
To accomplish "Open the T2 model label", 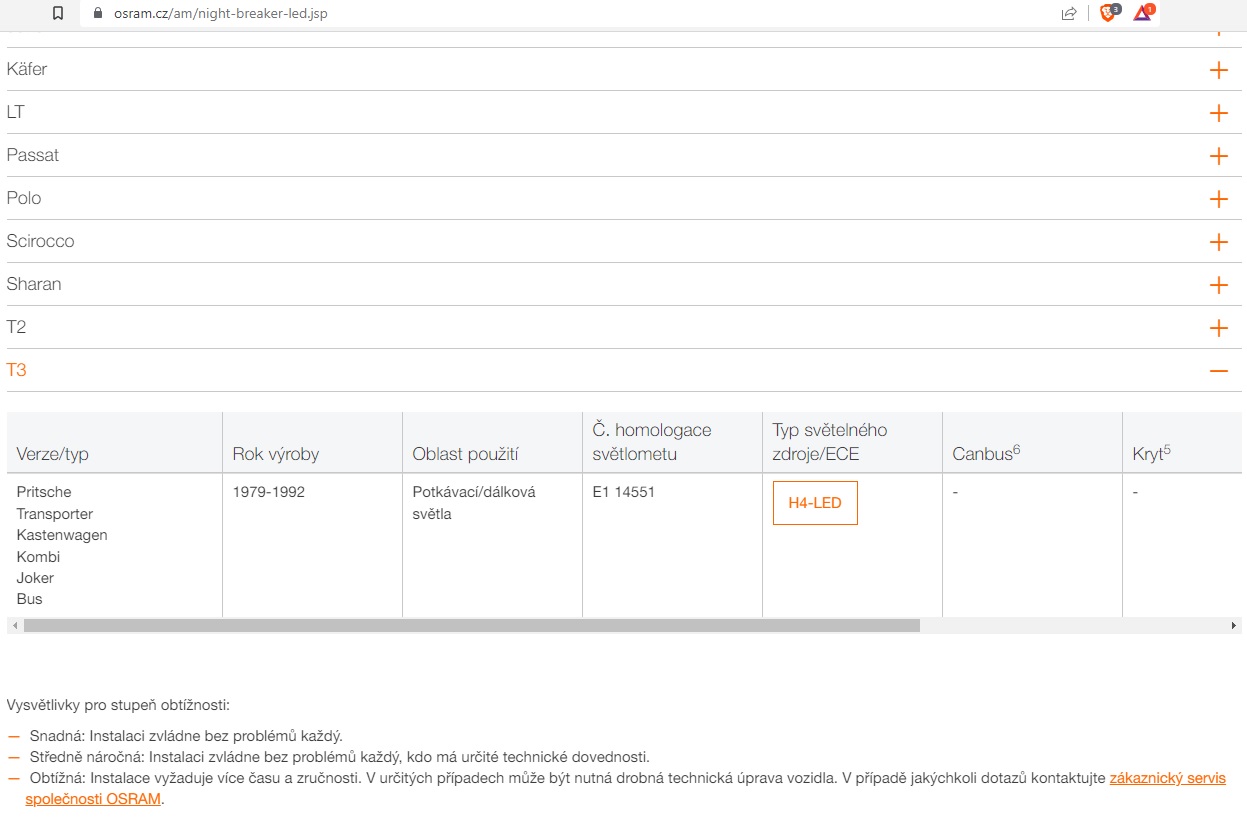I will [16, 327].
